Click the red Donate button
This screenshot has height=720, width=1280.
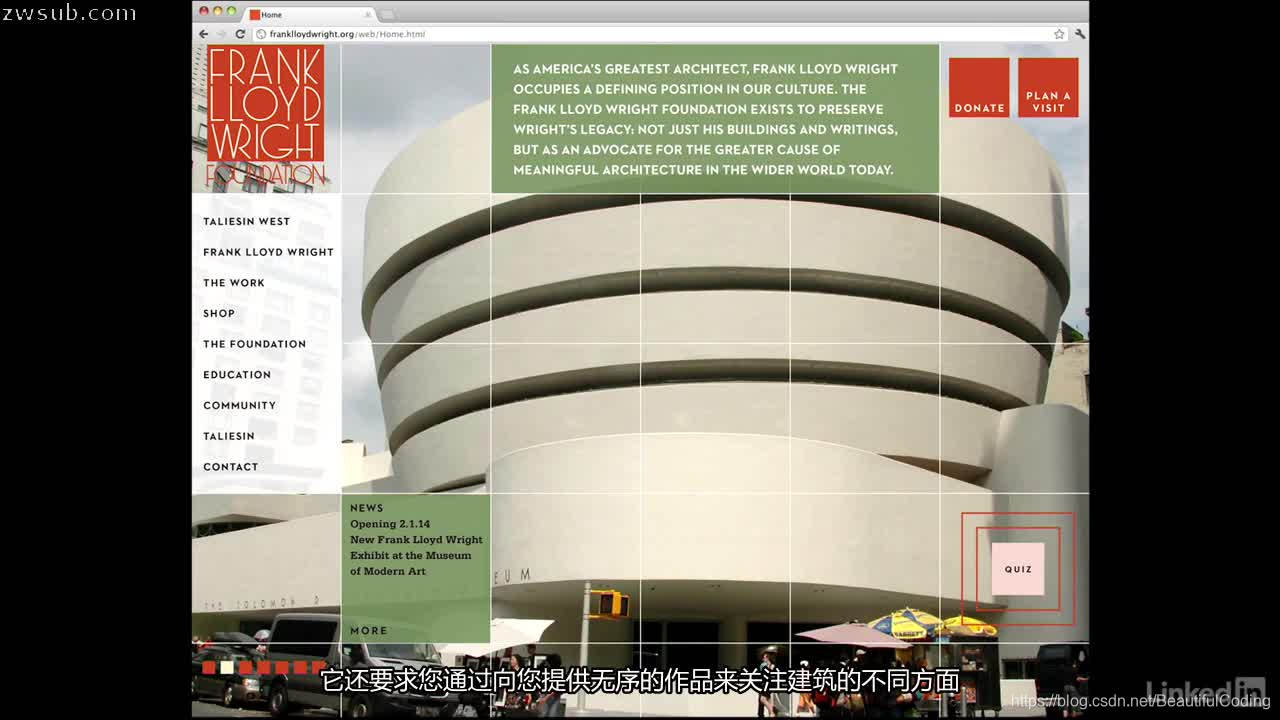[x=979, y=88]
